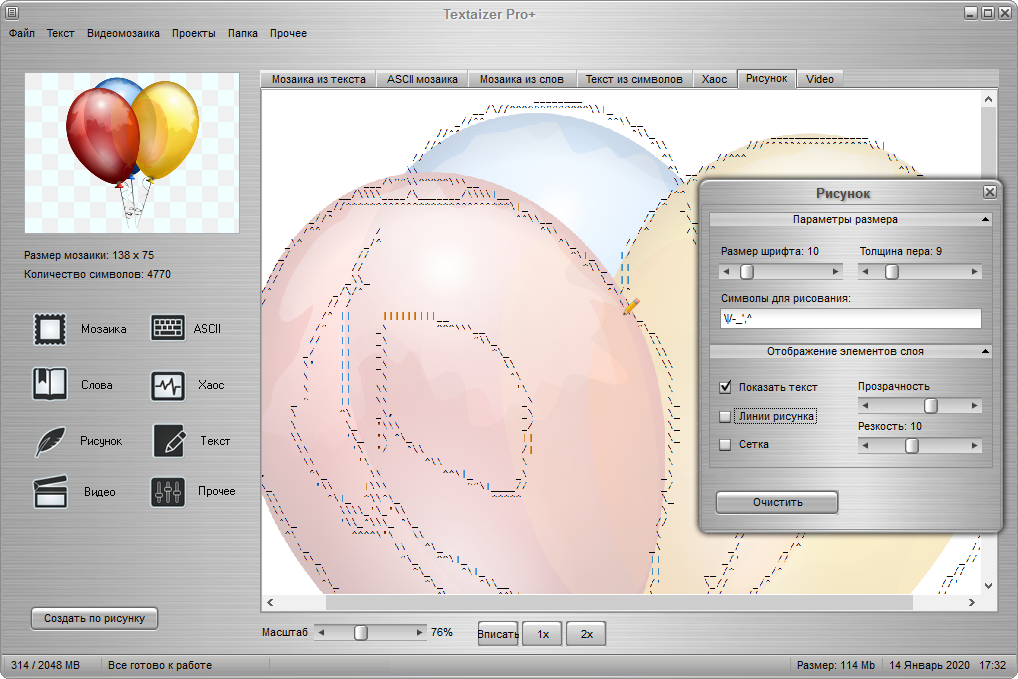The image size is (1018, 679).
Task: Click the Очистить button
Action: pyautogui.click(x=777, y=502)
